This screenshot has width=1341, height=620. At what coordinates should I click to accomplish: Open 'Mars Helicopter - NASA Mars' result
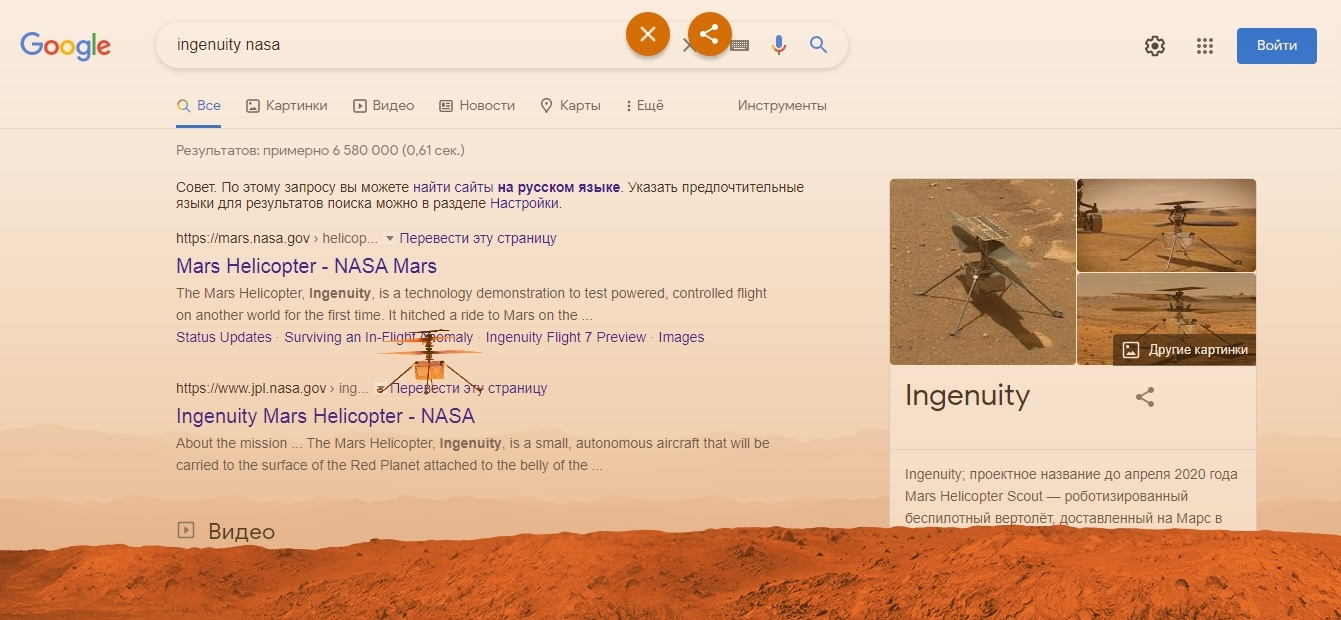point(306,266)
